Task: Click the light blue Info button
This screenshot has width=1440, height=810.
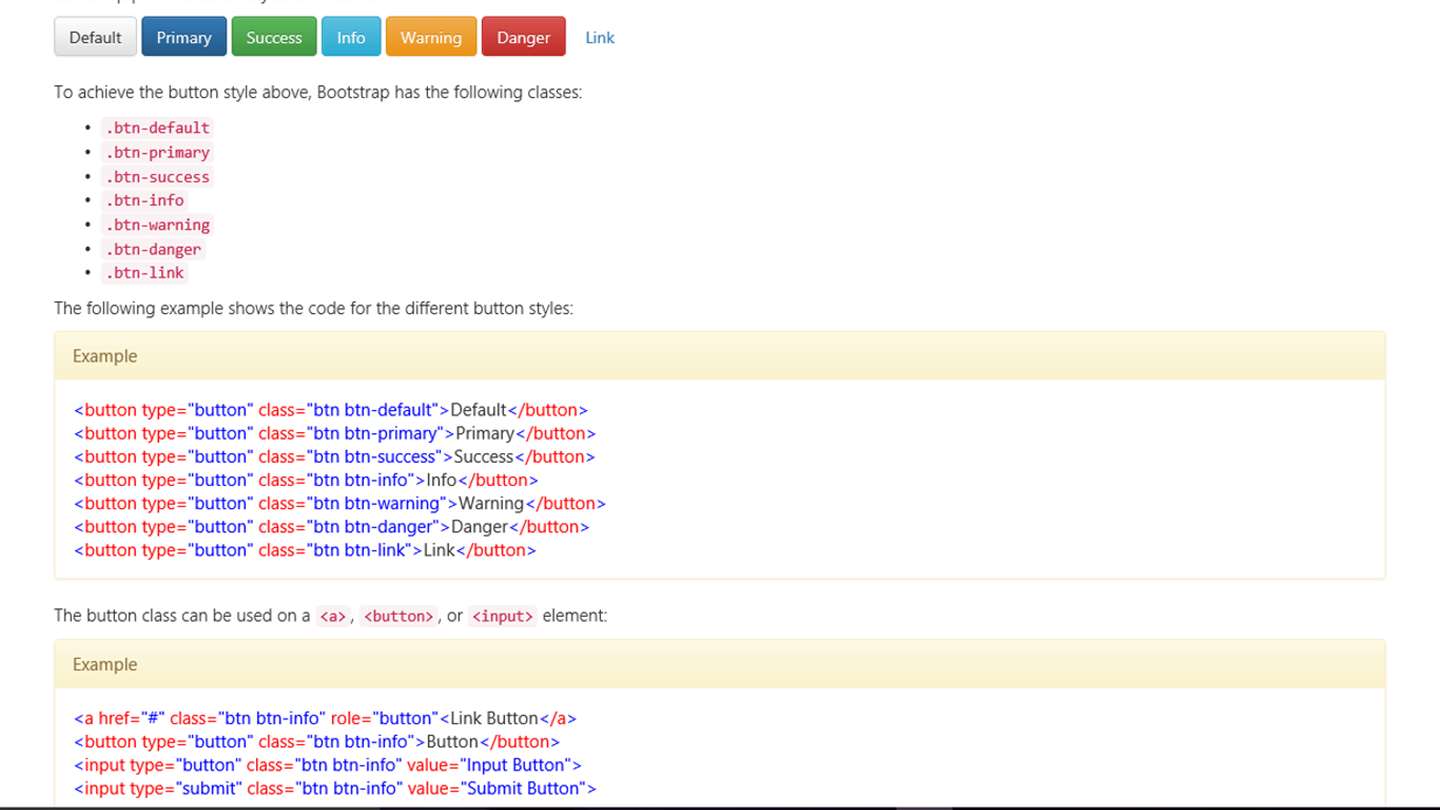Action: tap(351, 37)
